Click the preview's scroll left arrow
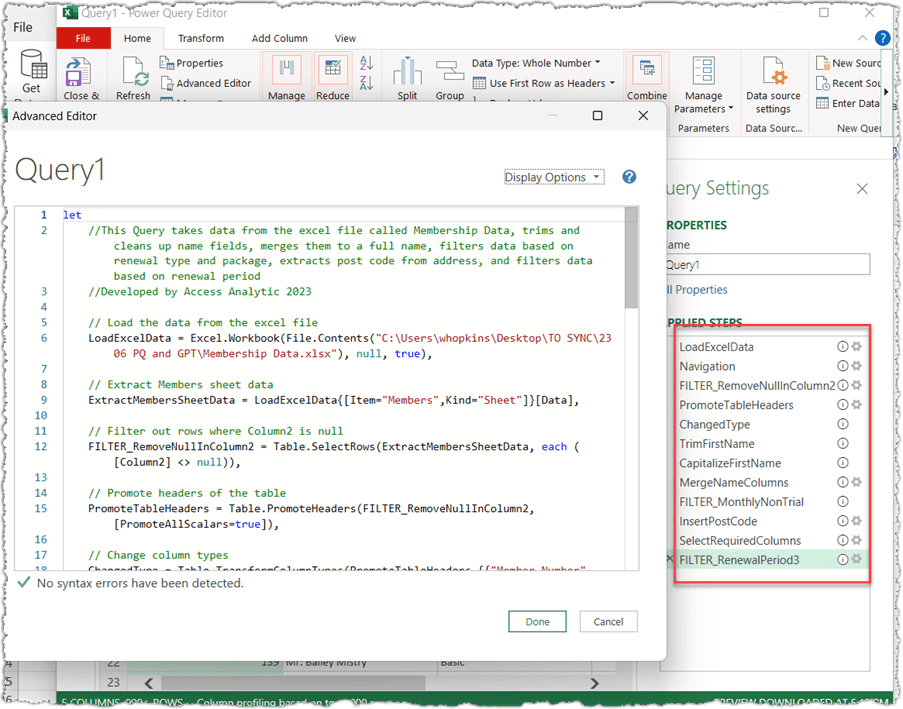 (149, 683)
